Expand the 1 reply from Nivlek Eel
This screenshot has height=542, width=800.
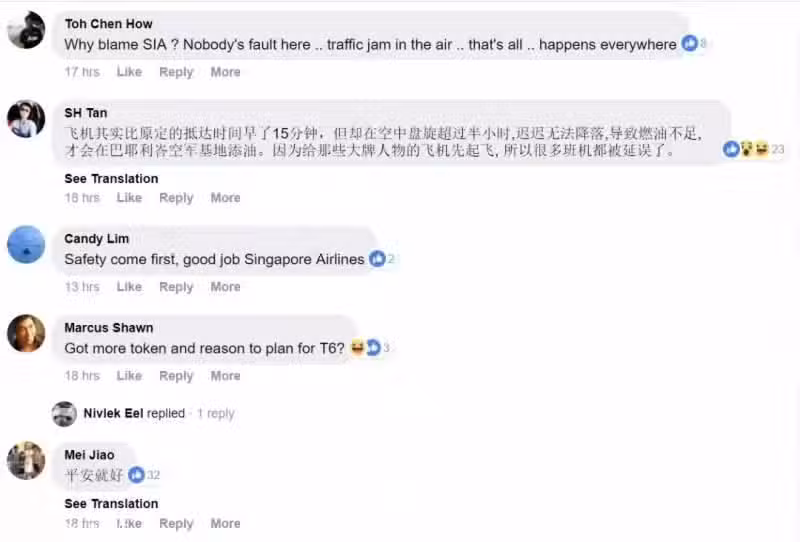coord(216,413)
